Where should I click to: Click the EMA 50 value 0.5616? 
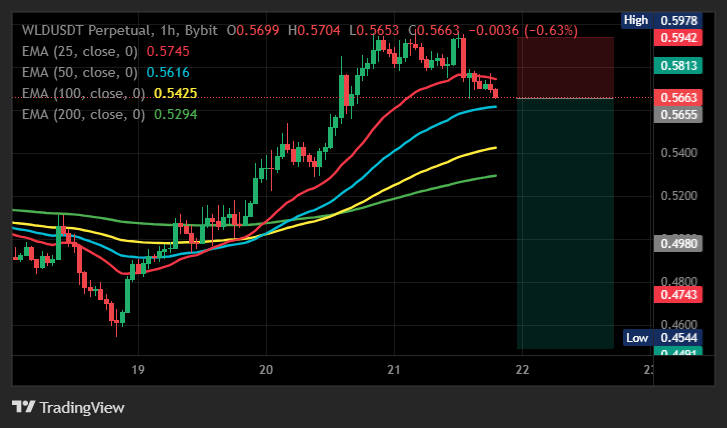168,72
